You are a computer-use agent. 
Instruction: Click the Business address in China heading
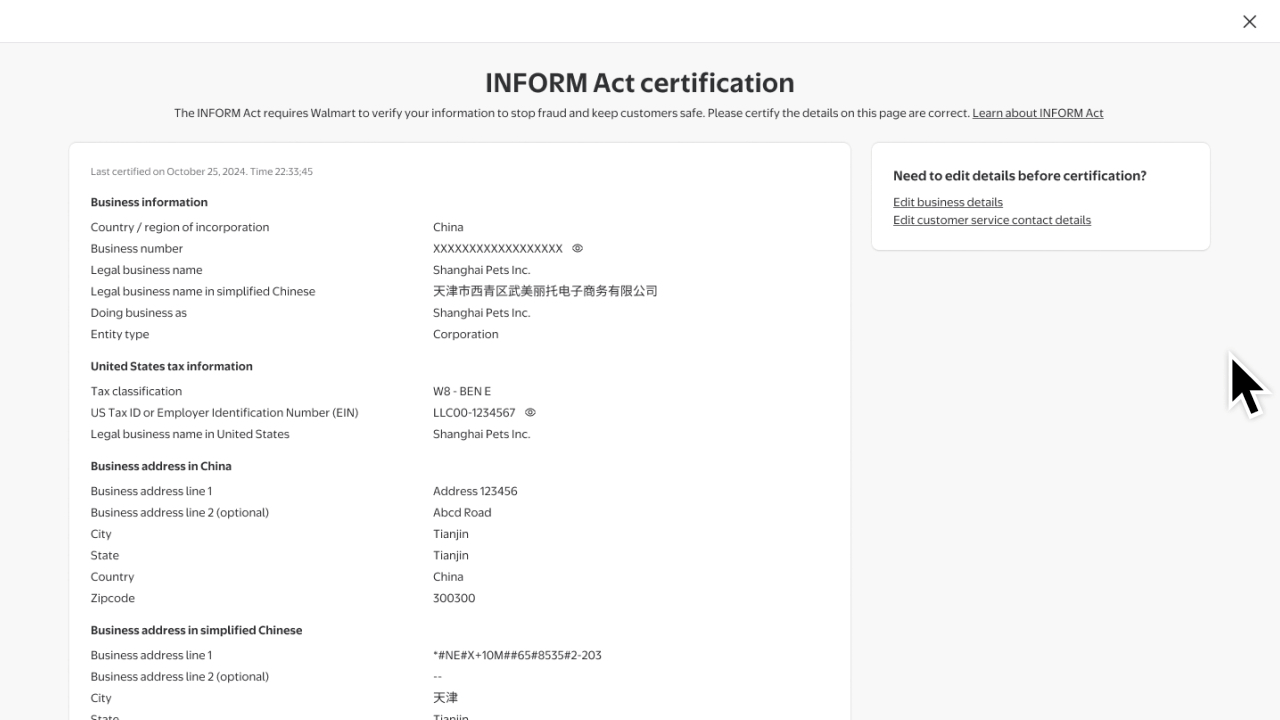(161, 466)
